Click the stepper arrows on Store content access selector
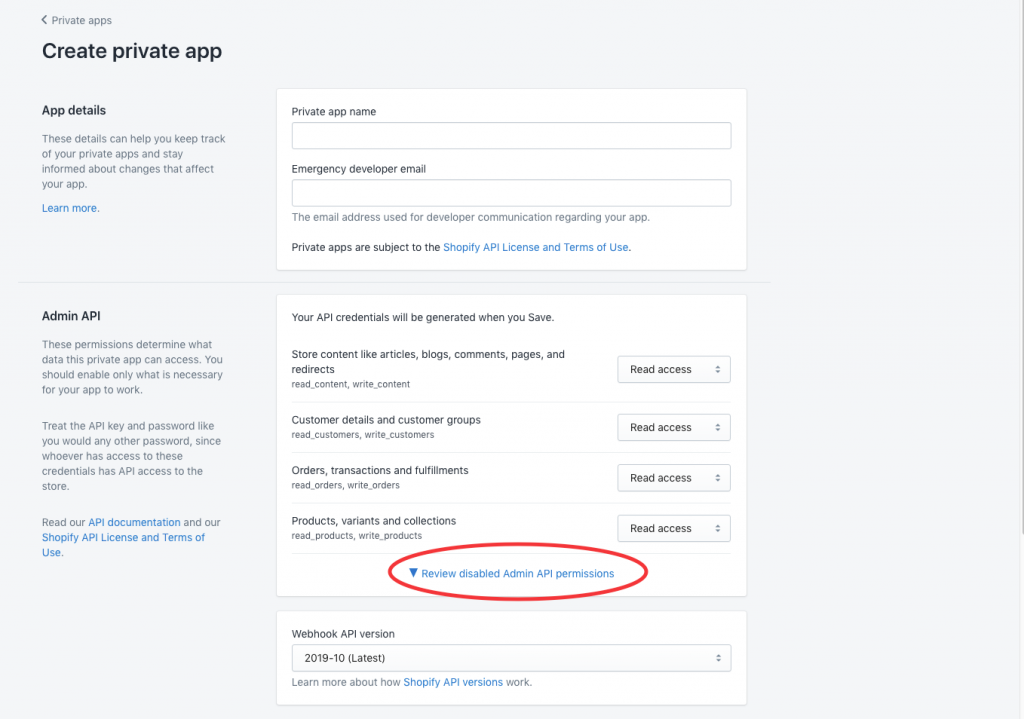 click(717, 369)
